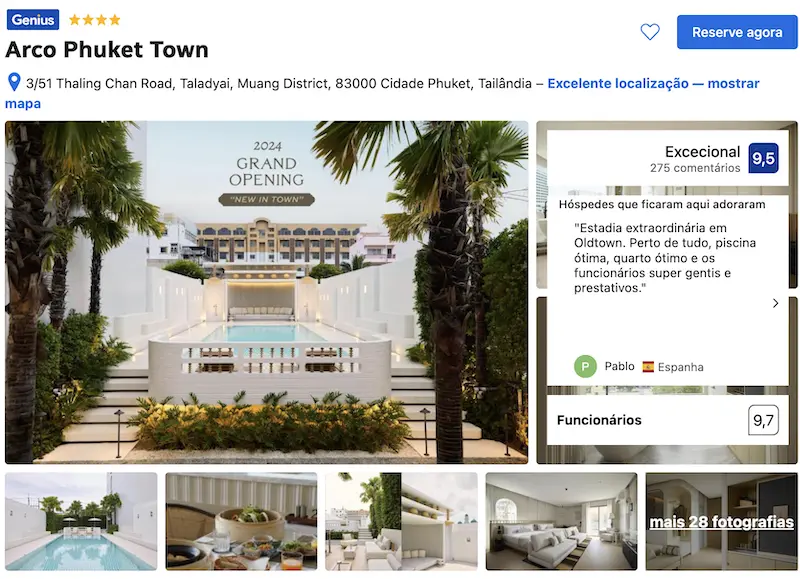
Task: Click the blue map pin location icon
Action: [x=14, y=82]
